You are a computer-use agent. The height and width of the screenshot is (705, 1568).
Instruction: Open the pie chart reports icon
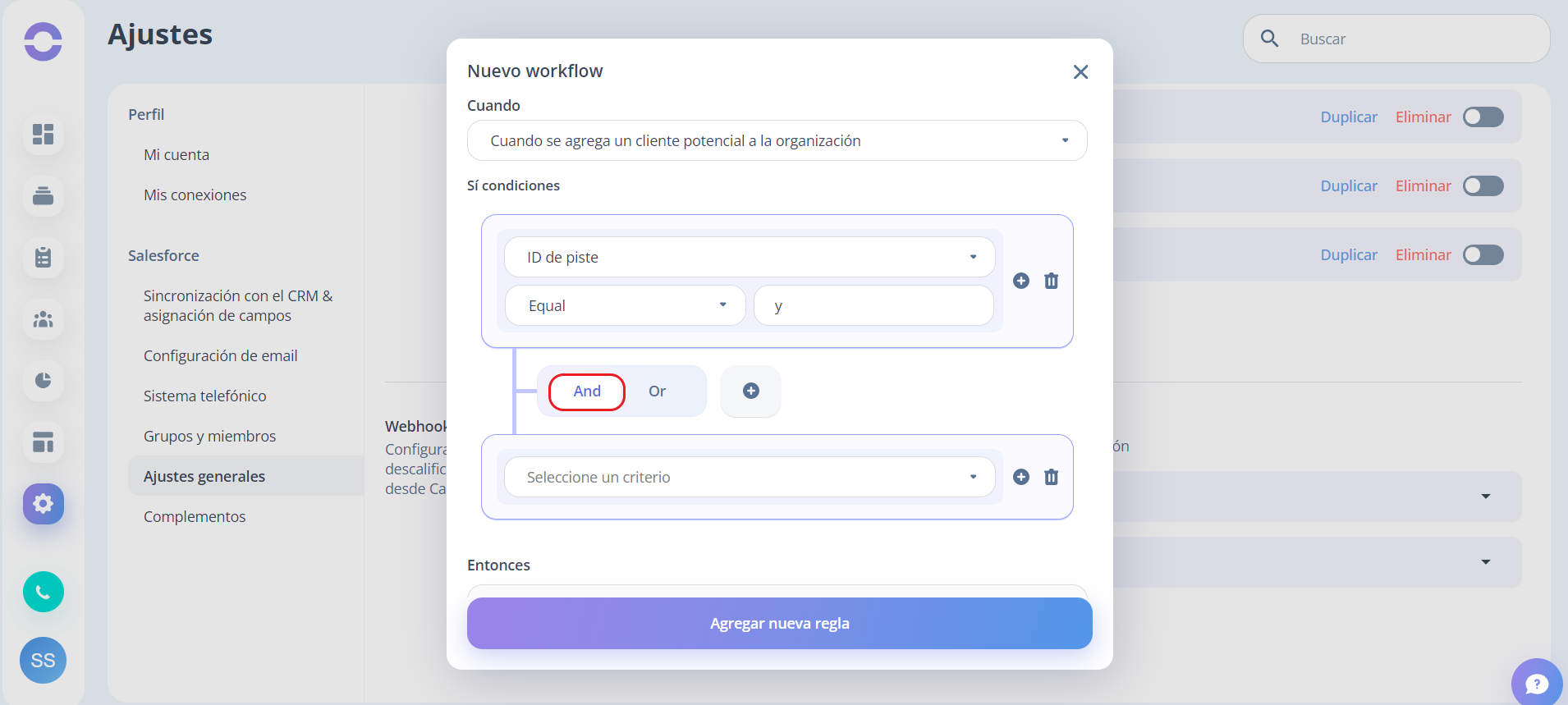44,380
